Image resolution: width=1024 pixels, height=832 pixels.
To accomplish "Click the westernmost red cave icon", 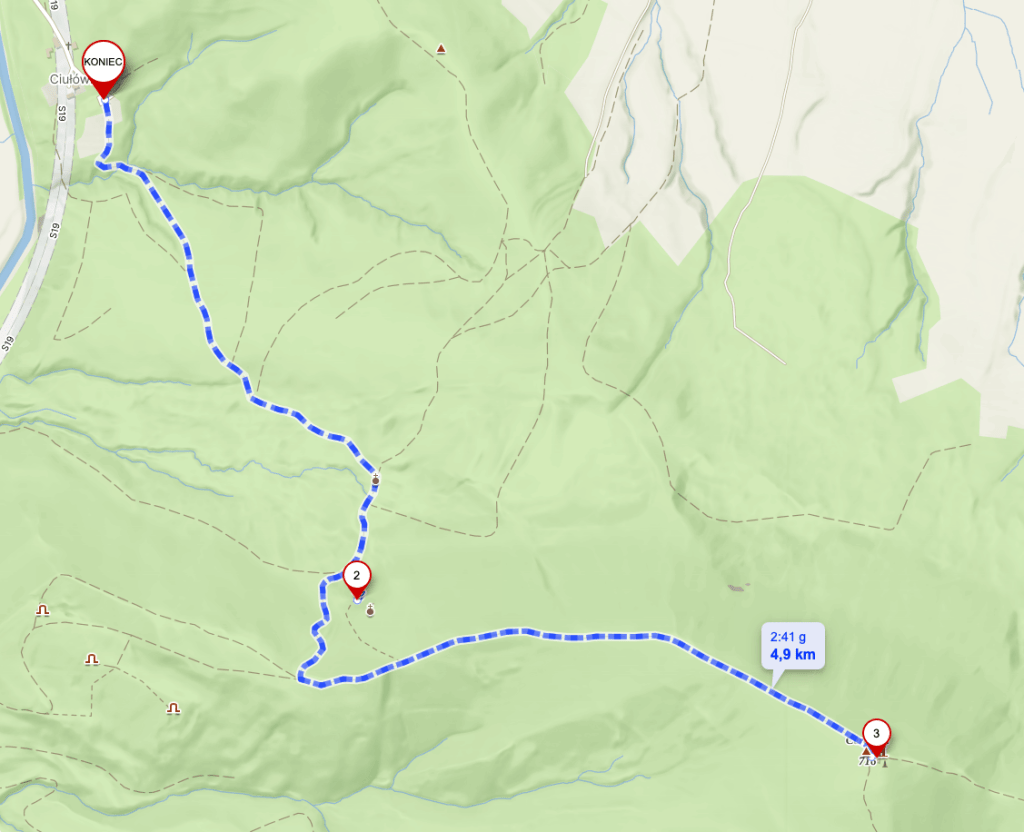I will point(43,610).
